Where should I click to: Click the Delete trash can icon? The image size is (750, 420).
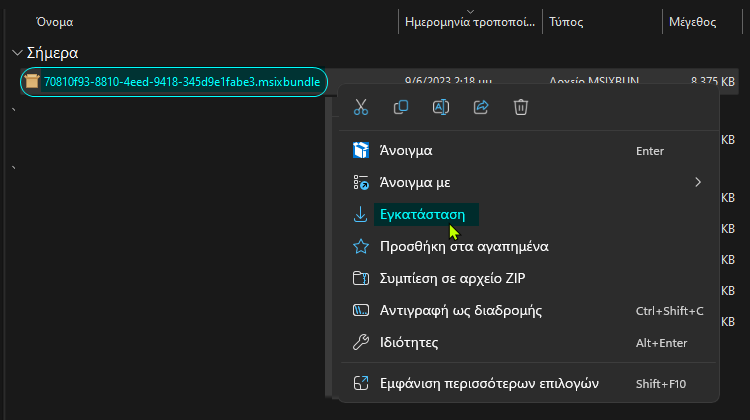521,107
